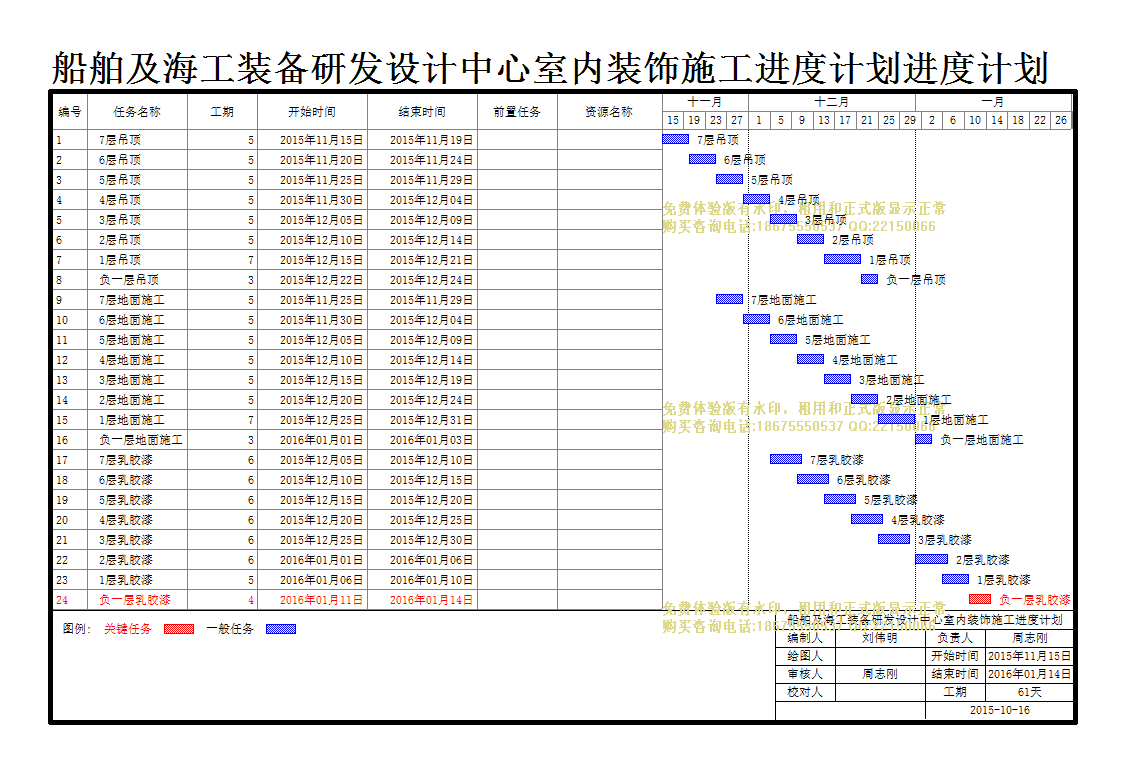The image size is (1124, 771).
Task: Click the 1层乳胶漆 Gantt bar
Action: pos(956,579)
